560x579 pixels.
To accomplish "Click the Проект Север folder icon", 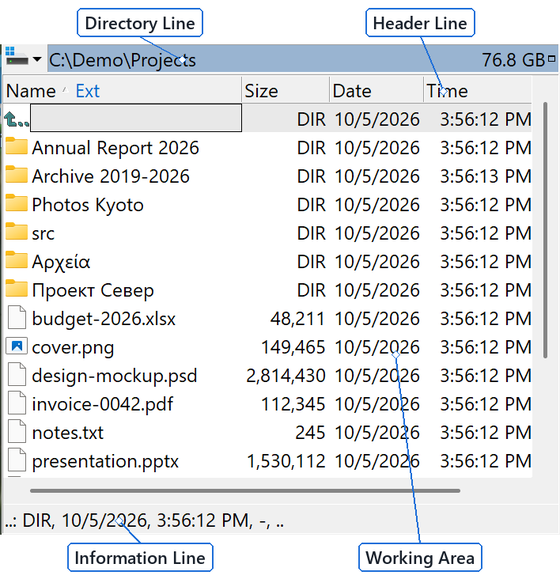I will tap(16, 289).
